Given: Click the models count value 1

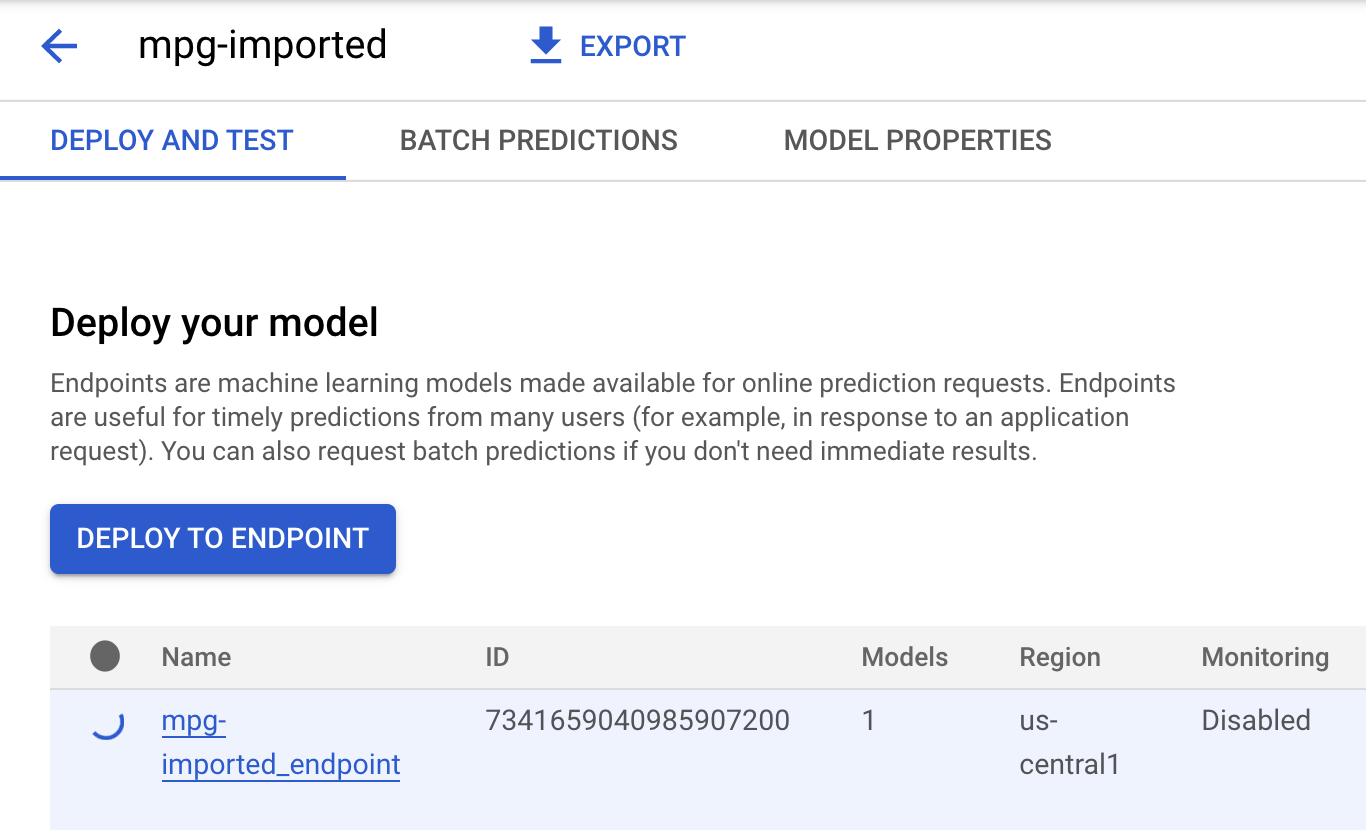Looking at the screenshot, I should (x=868, y=720).
